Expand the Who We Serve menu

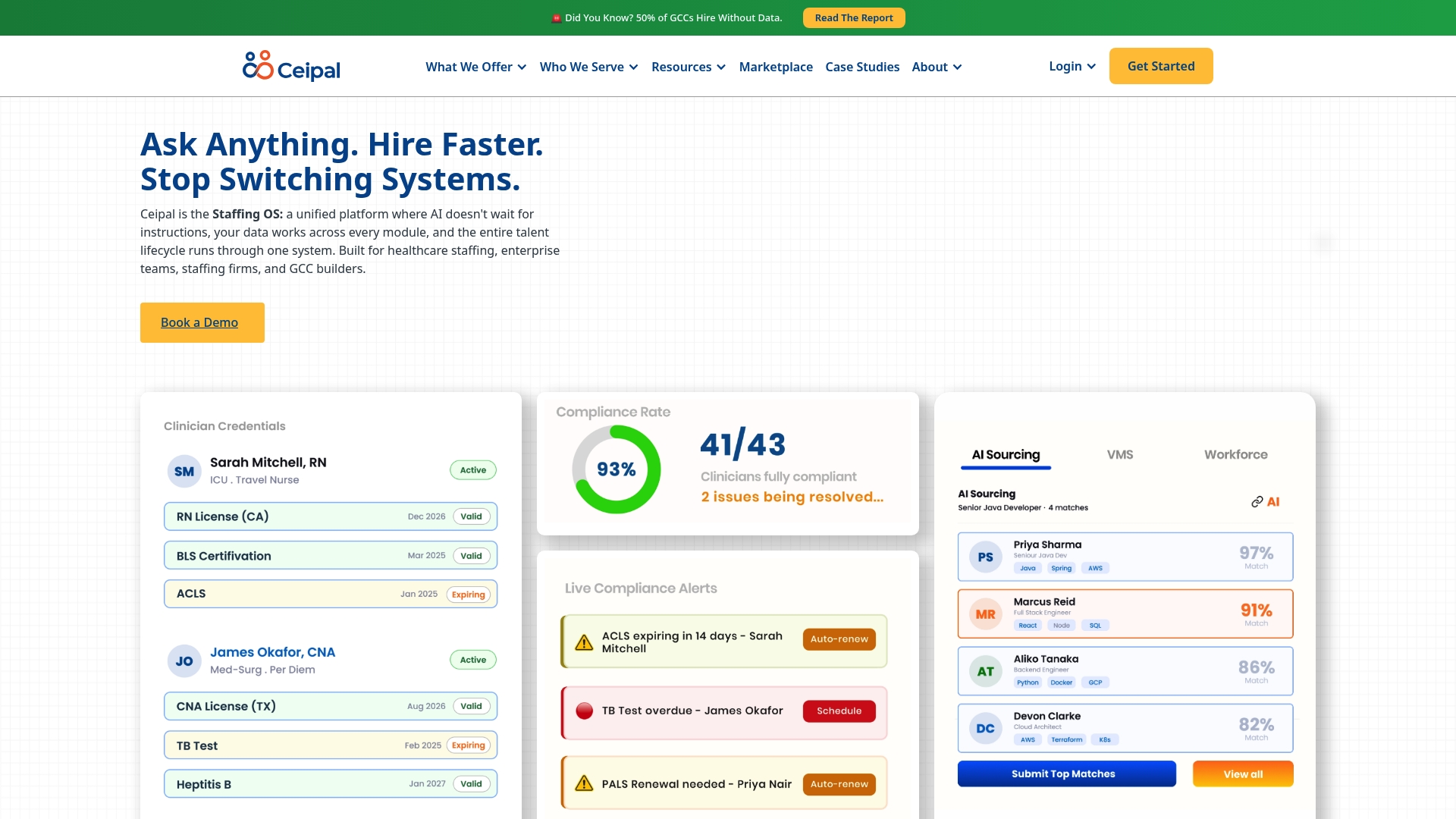[588, 67]
